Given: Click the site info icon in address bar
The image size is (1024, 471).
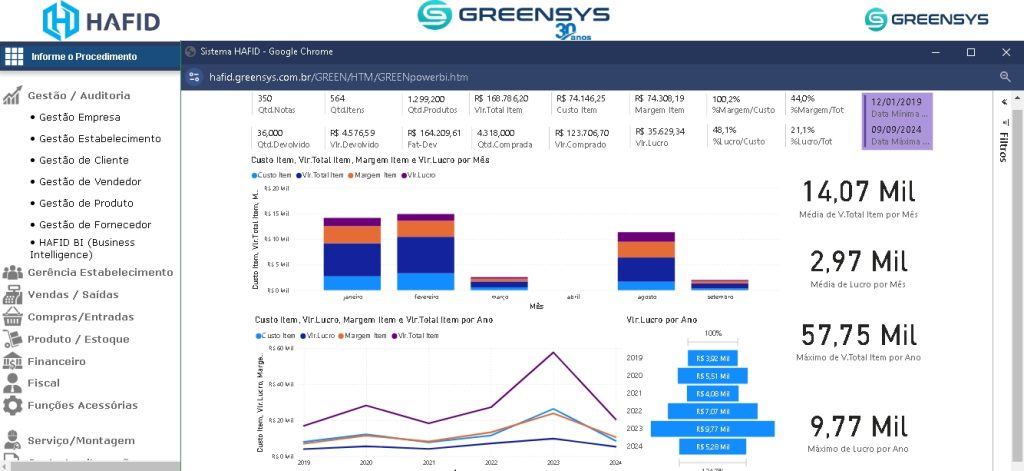Looking at the screenshot, I should [194, 77].
